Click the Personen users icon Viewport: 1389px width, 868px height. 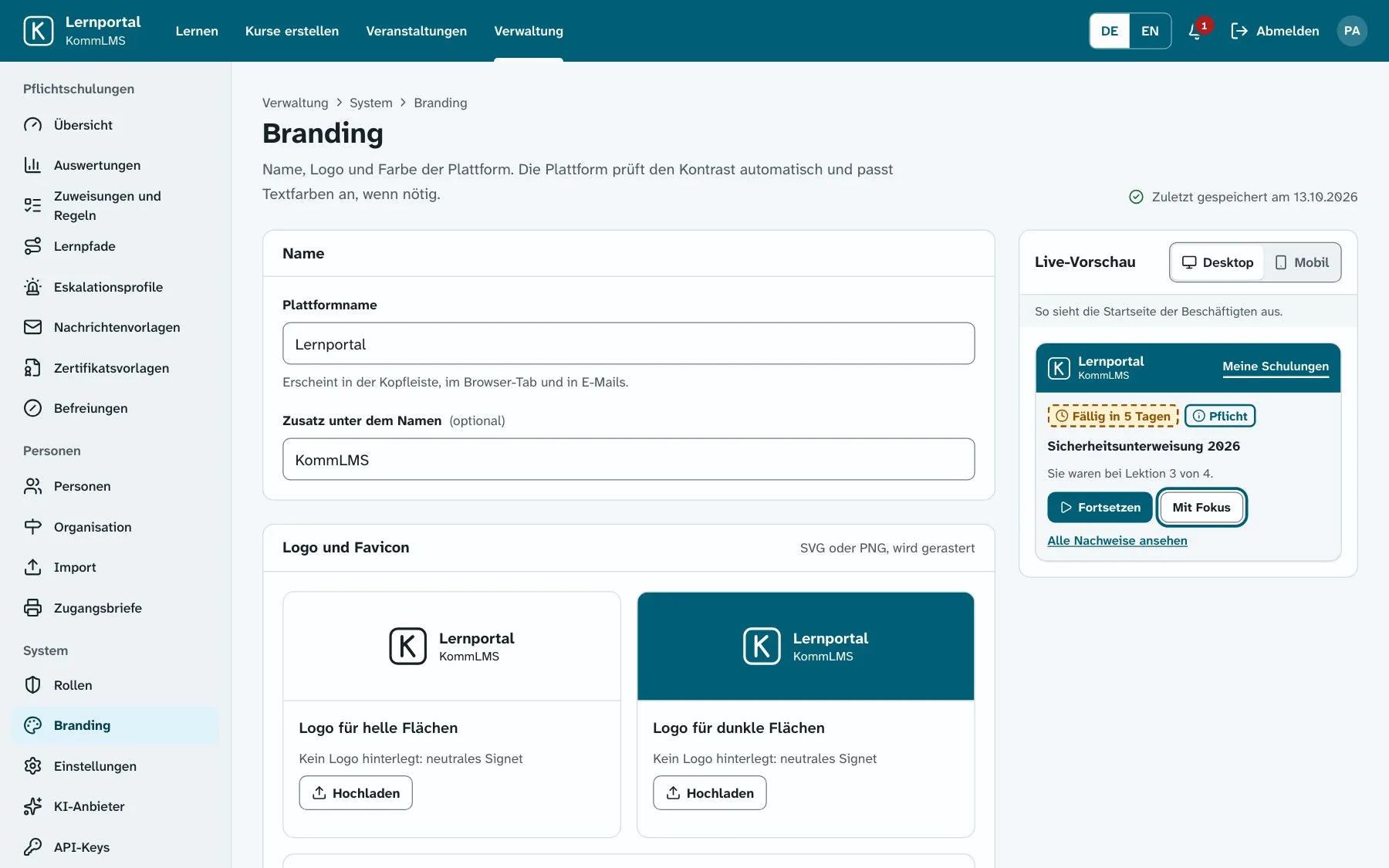point(32,486)
